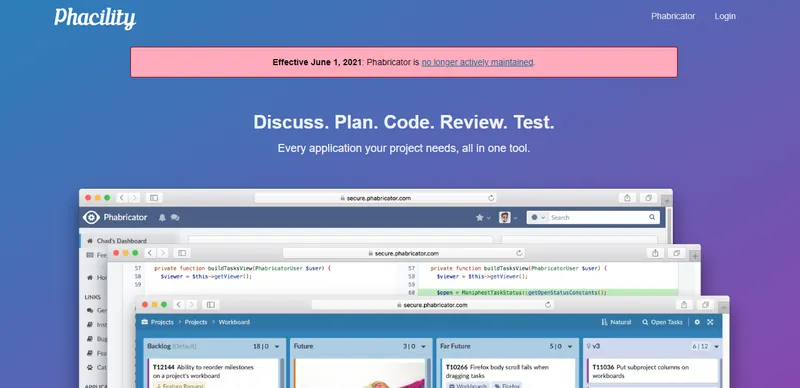Open the Open Tasks filter on the workboard
Viewport: 800px width, 388px height.
(662, 322)
